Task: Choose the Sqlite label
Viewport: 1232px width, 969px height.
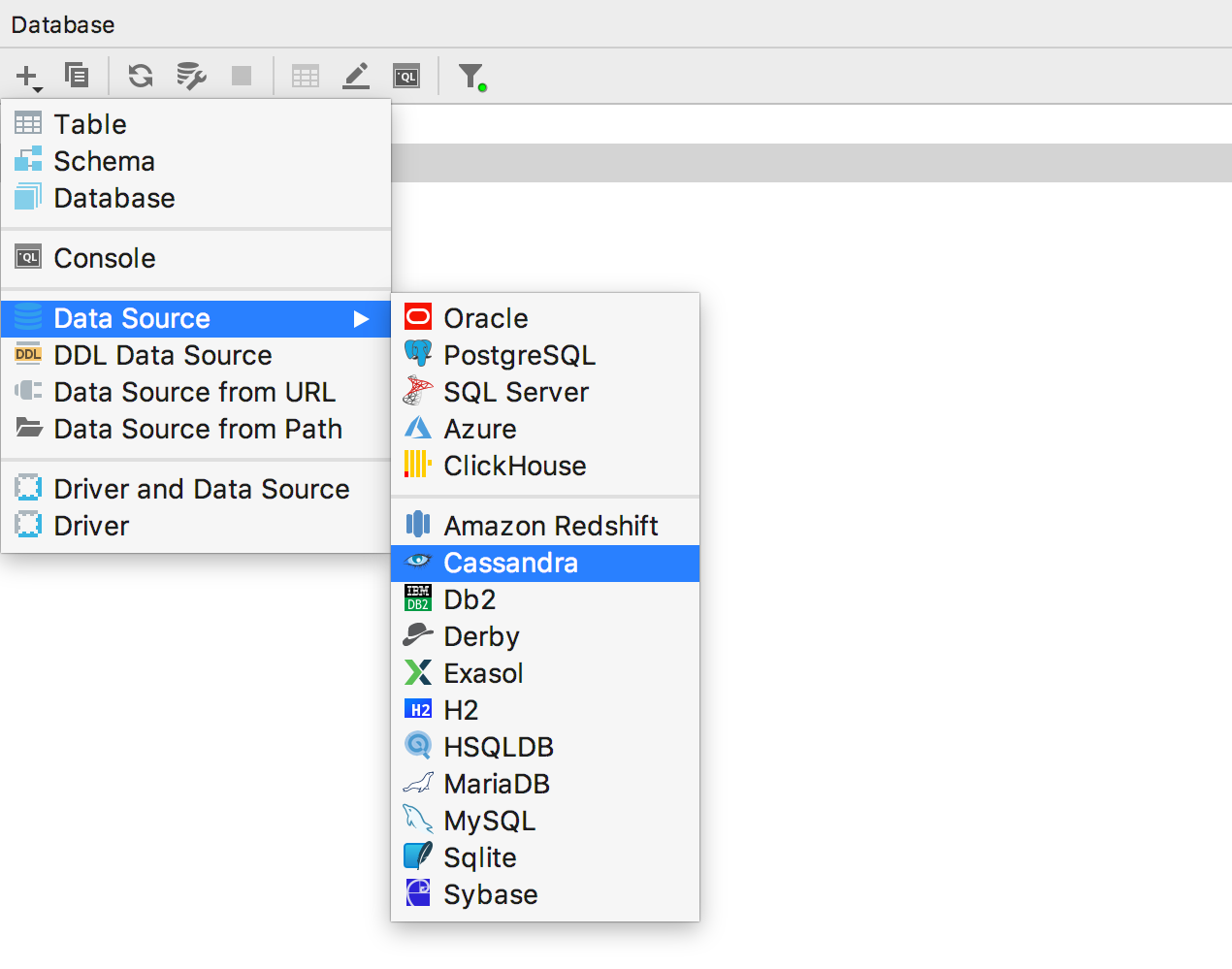Action: pyautogui.click(x=479, y=857)
